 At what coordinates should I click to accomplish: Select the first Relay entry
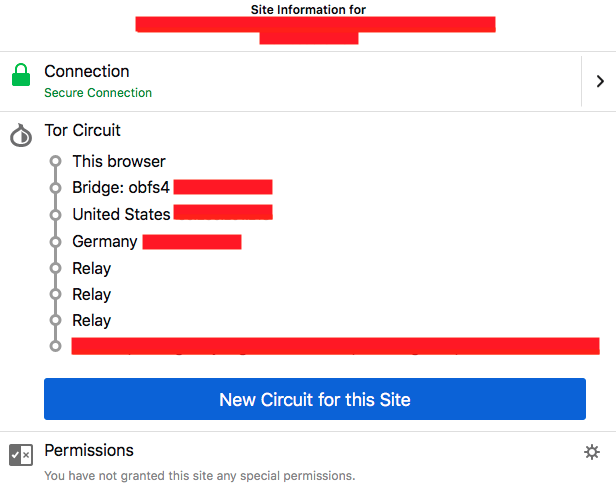92,269
